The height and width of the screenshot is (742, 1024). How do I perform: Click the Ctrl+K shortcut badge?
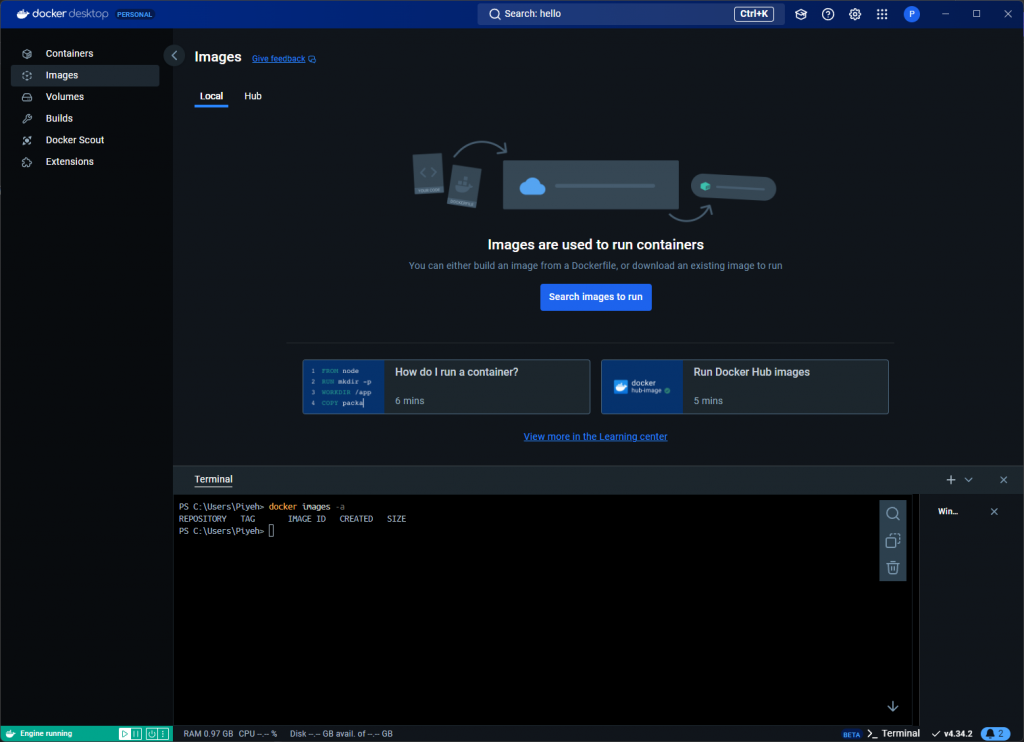(x=754, y=14)
